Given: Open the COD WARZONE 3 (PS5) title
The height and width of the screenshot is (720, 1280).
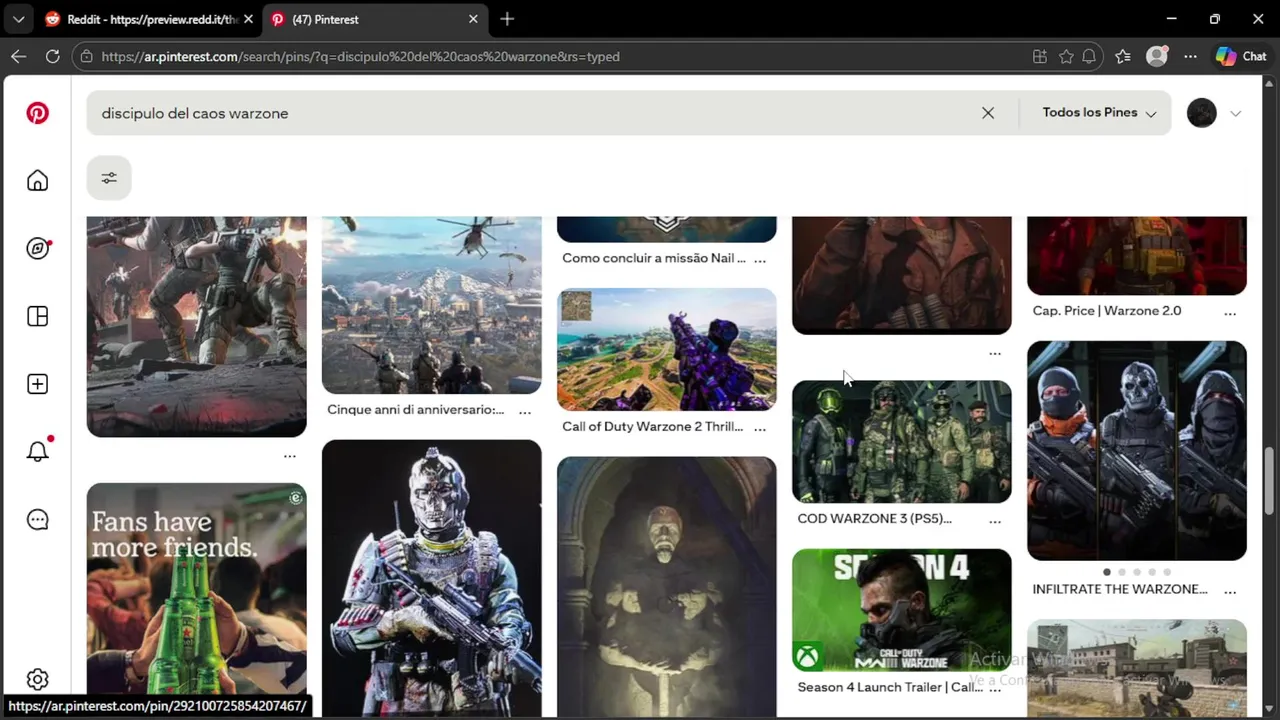Looking at the screenshot, I should click(x=874, y=518).
